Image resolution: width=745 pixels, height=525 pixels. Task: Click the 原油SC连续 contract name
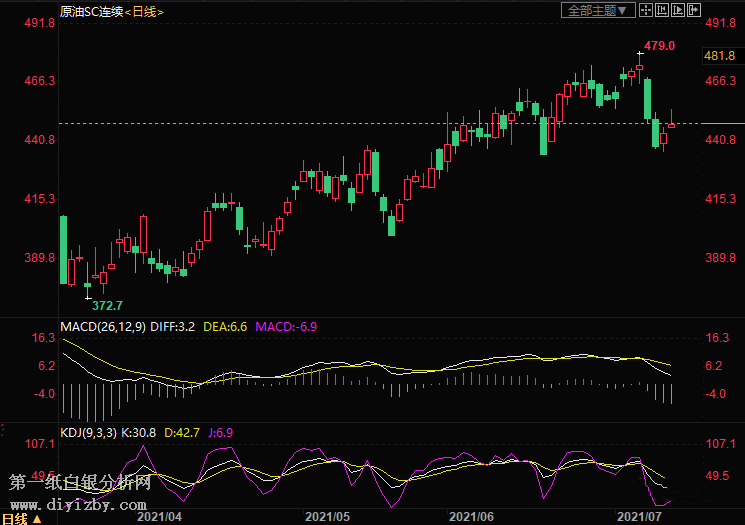(90, 12)
